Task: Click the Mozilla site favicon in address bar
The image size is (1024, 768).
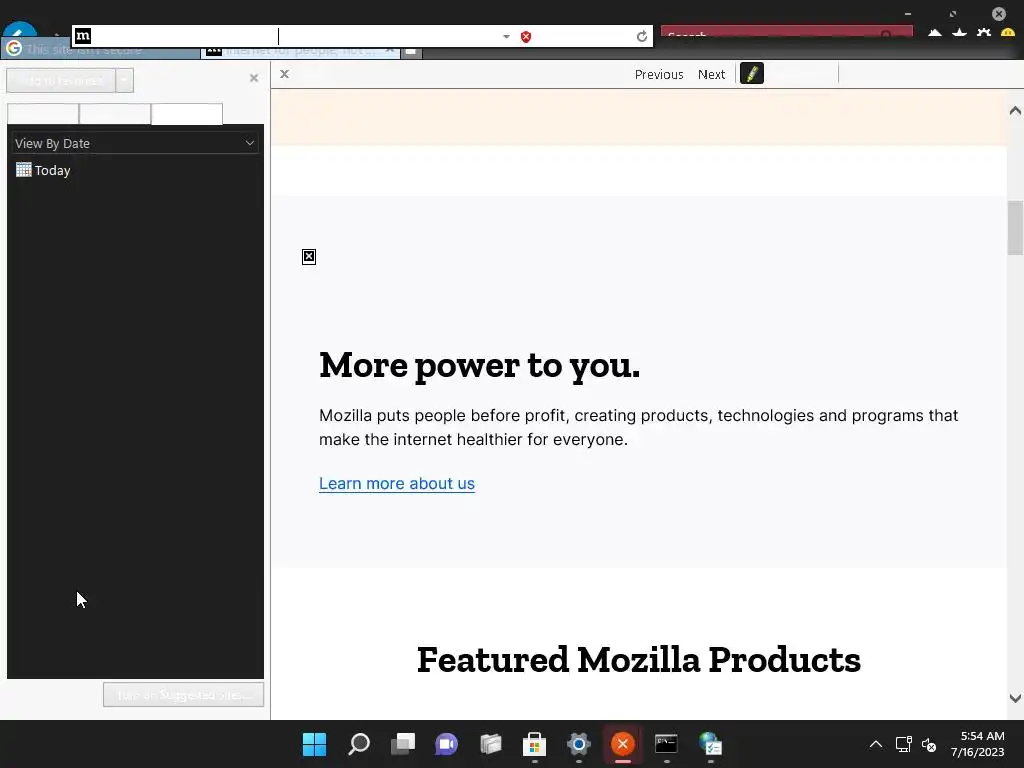Action: (x=83, y=36)
